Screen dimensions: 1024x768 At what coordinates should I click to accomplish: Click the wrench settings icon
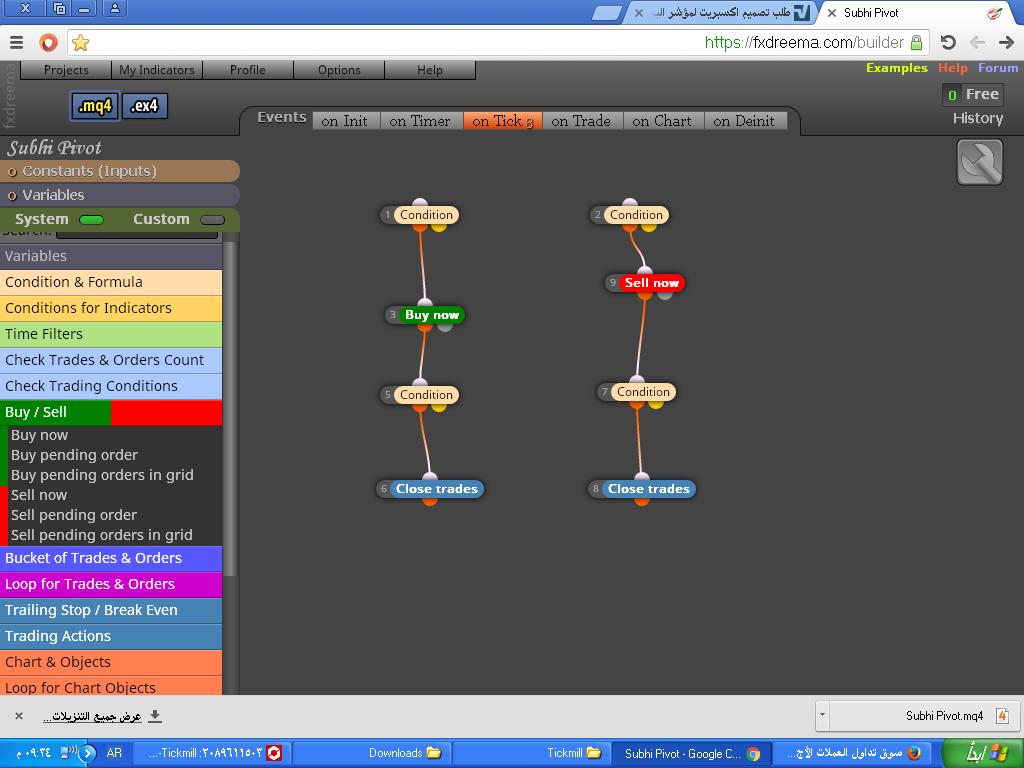point(979,162)
